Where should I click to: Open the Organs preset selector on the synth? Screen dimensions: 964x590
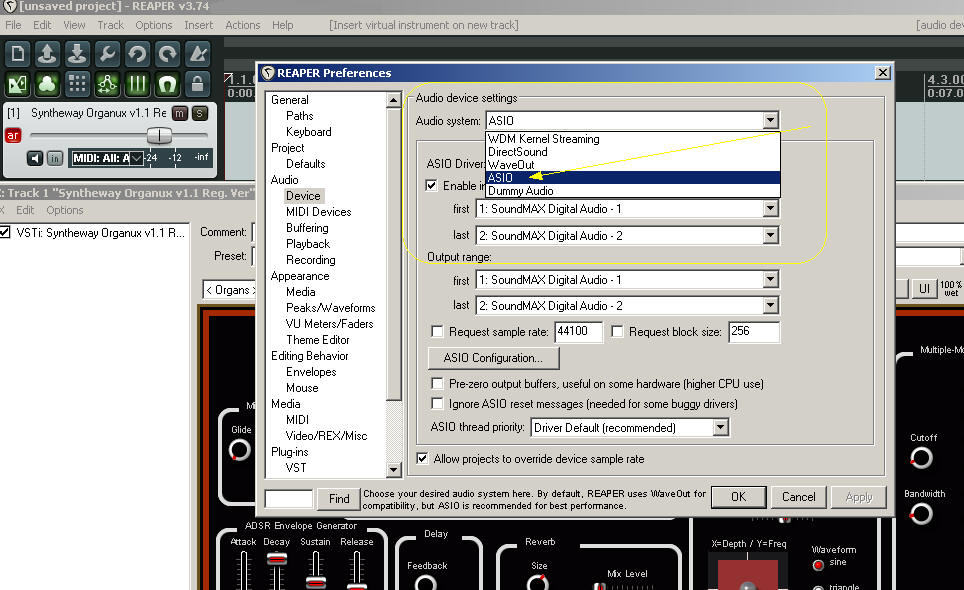[231, 290]
